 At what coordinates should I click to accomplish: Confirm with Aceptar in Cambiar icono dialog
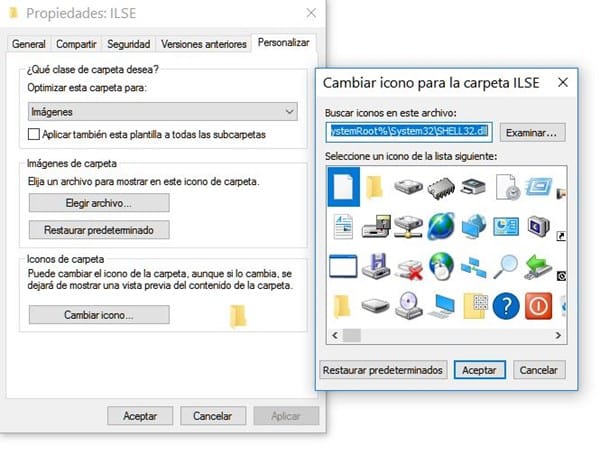pos(479,370)
